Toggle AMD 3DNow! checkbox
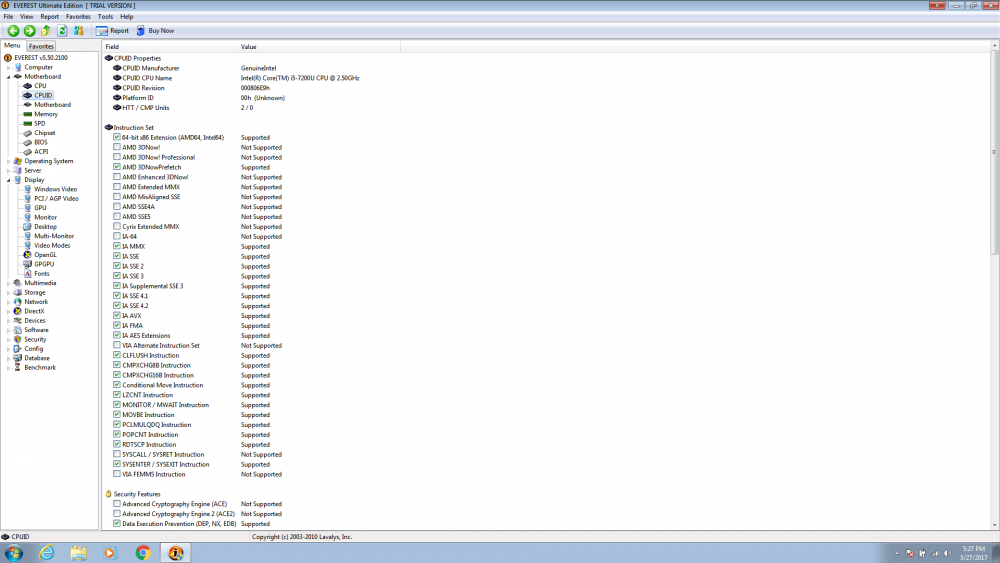1000x563 pixels. click(x=117, y=147)
